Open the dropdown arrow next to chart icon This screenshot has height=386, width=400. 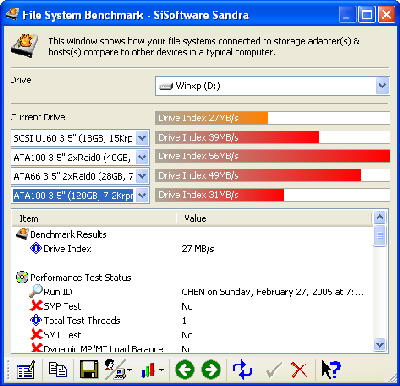pos(161,370)
